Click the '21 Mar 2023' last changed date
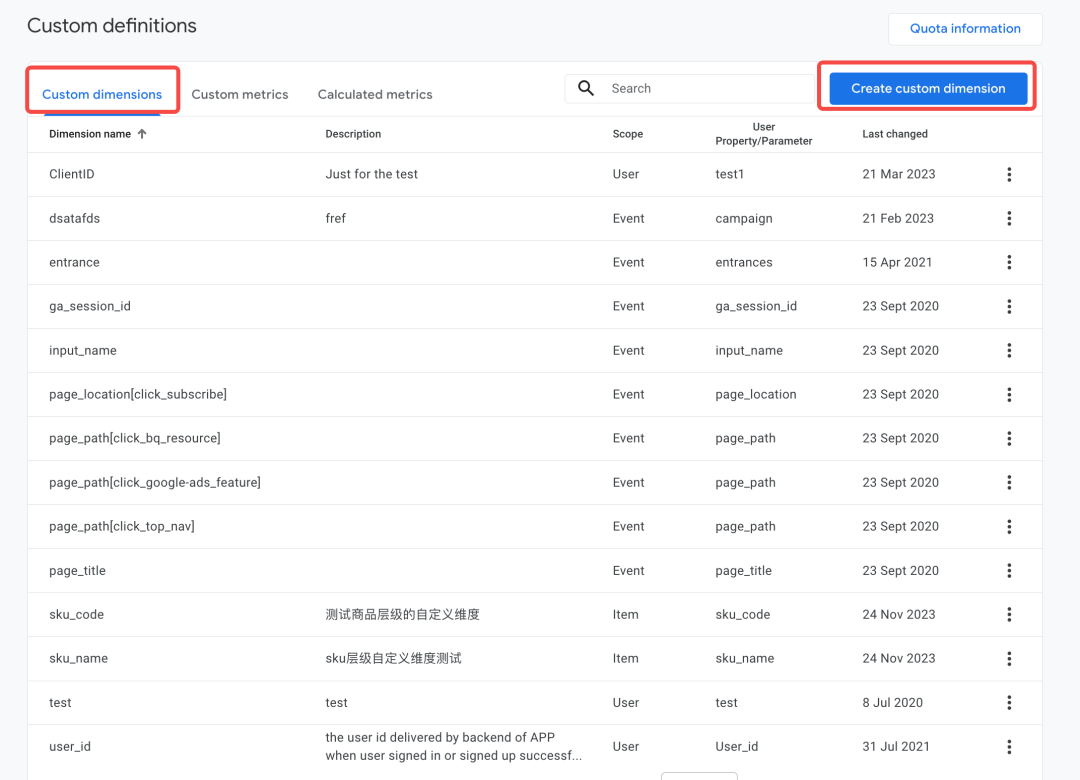This screenshot has height=780, width=1080. 899,174
